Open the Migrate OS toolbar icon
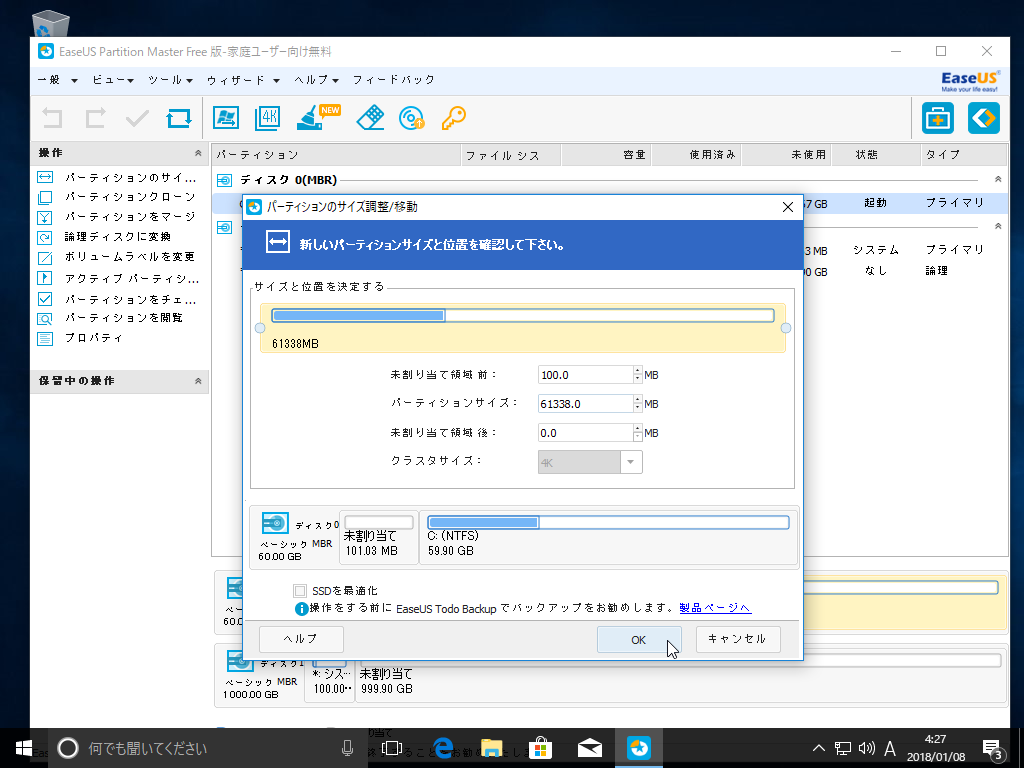 point(226,118)
